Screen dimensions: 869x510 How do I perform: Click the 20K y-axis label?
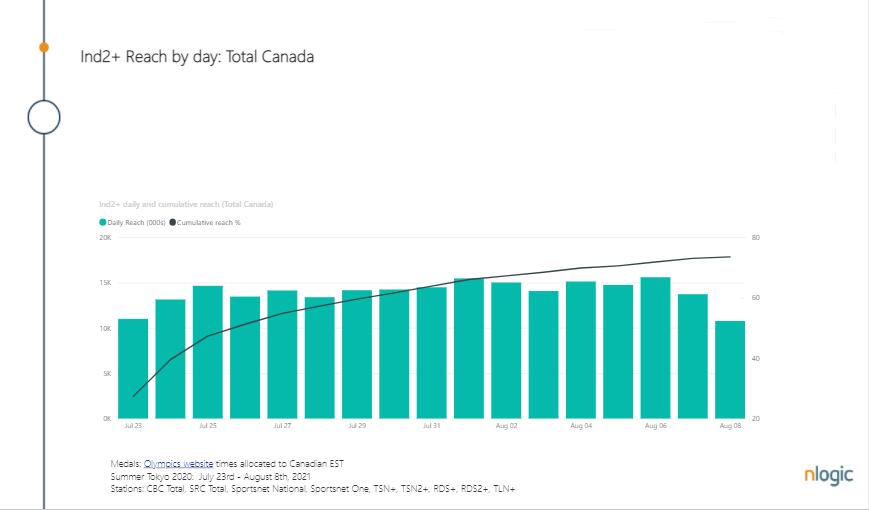(105, 237)
